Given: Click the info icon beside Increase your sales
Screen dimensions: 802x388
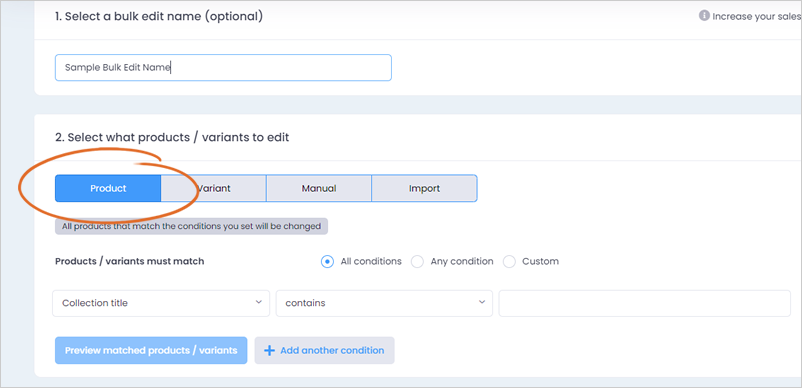Looking at the screenshot, I should (704, 16).
